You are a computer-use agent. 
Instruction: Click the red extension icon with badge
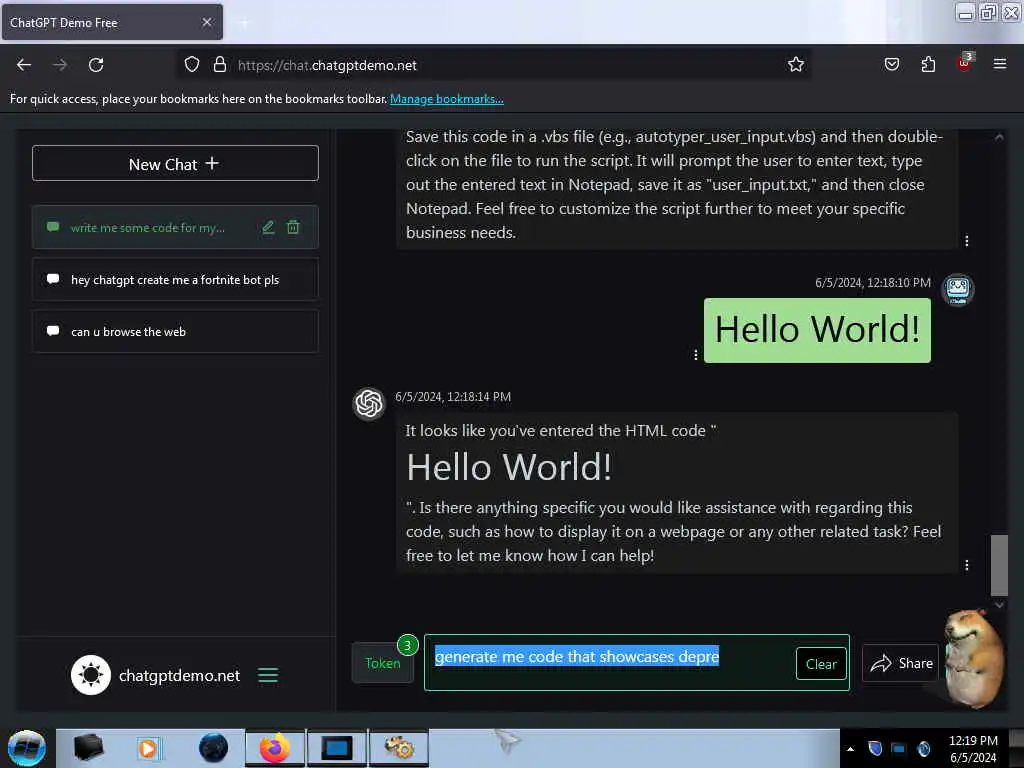(965, 63)
